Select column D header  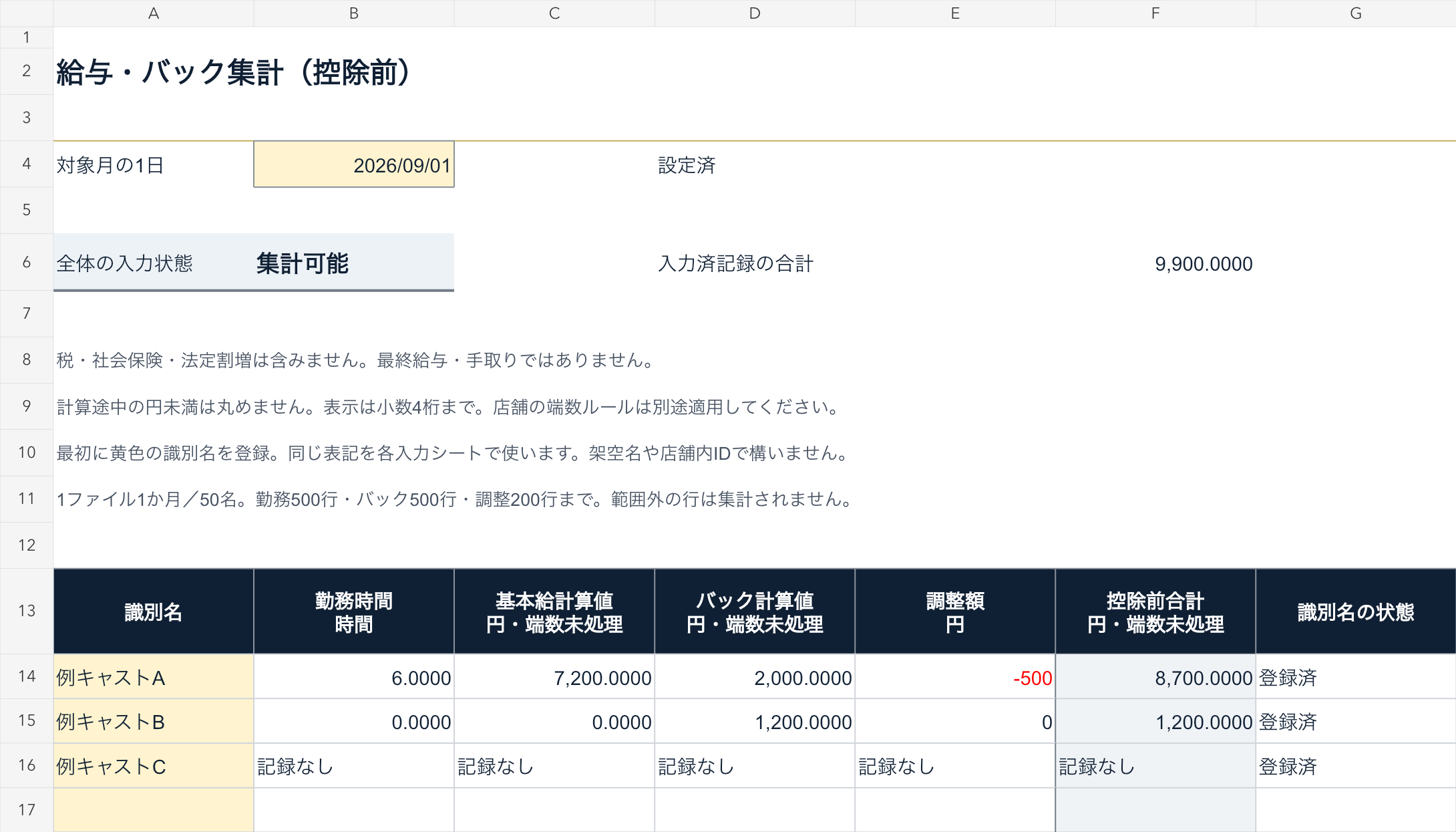pyautogui.click(x=755, y=13)
